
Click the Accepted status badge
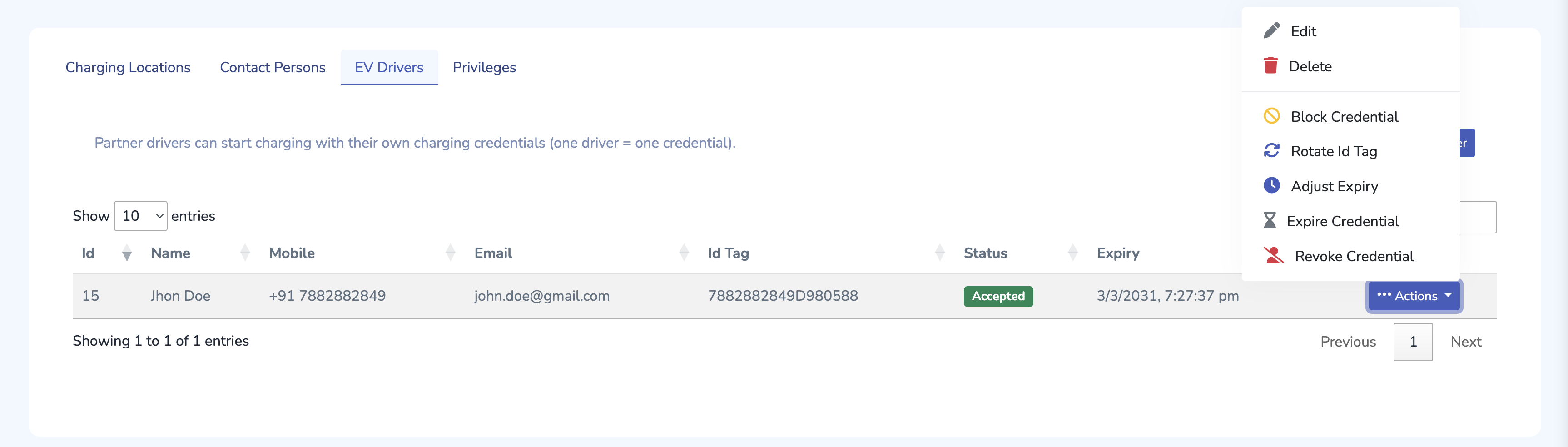997,296
